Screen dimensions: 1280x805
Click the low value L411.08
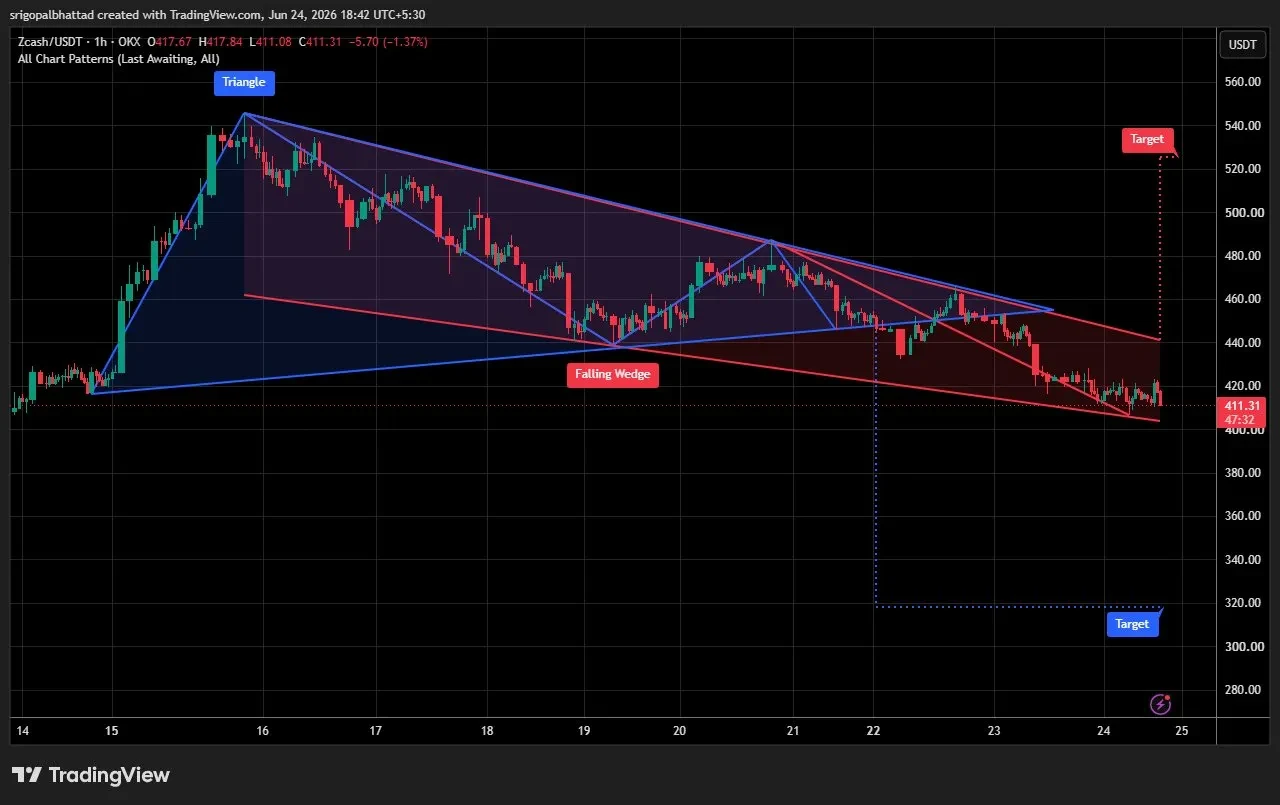[x=269, y=42]
